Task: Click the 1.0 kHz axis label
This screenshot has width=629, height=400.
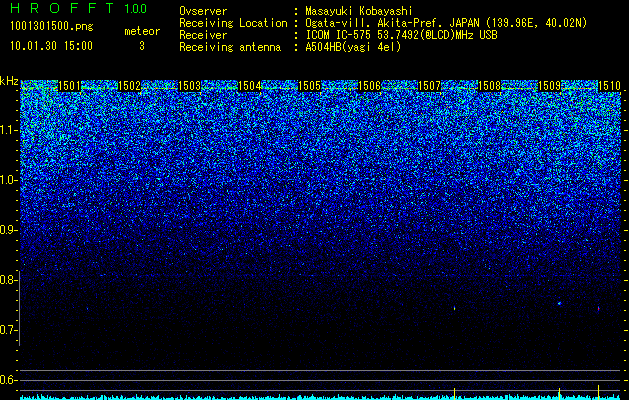Action: point(9,180)
